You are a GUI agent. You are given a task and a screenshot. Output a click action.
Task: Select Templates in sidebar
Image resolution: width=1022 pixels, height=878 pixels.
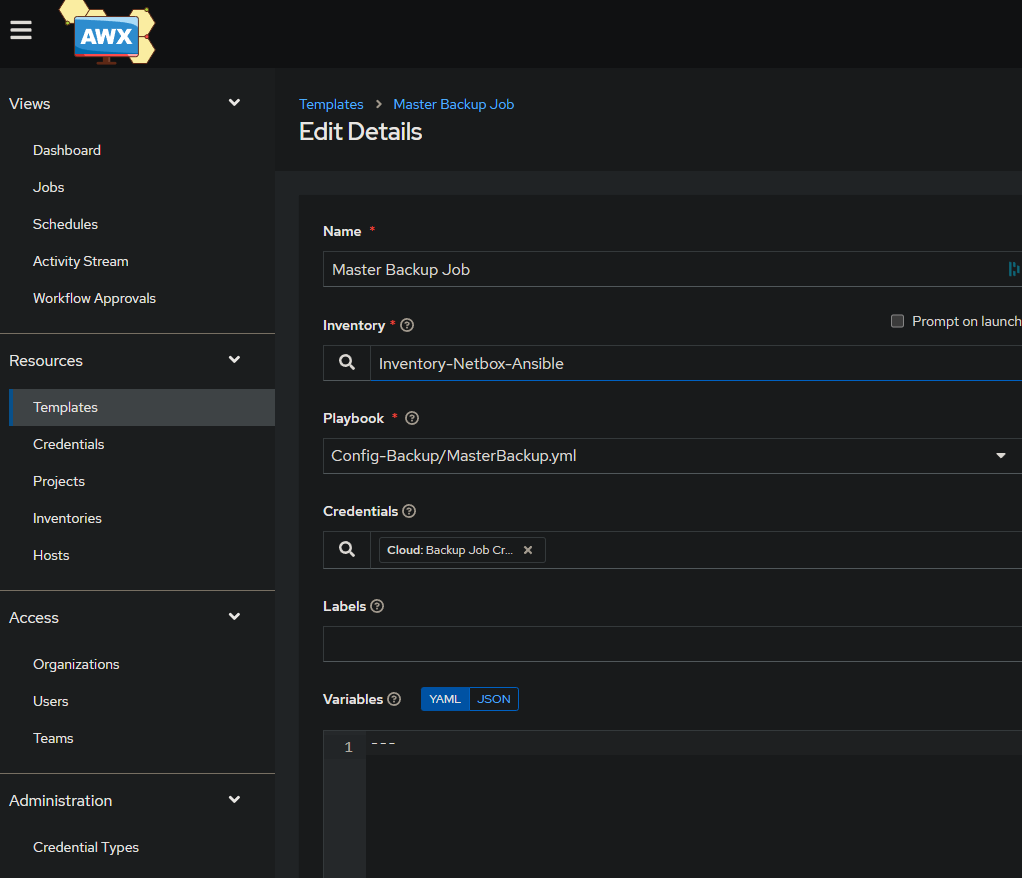pyautogui.click(x=142, y=407)
